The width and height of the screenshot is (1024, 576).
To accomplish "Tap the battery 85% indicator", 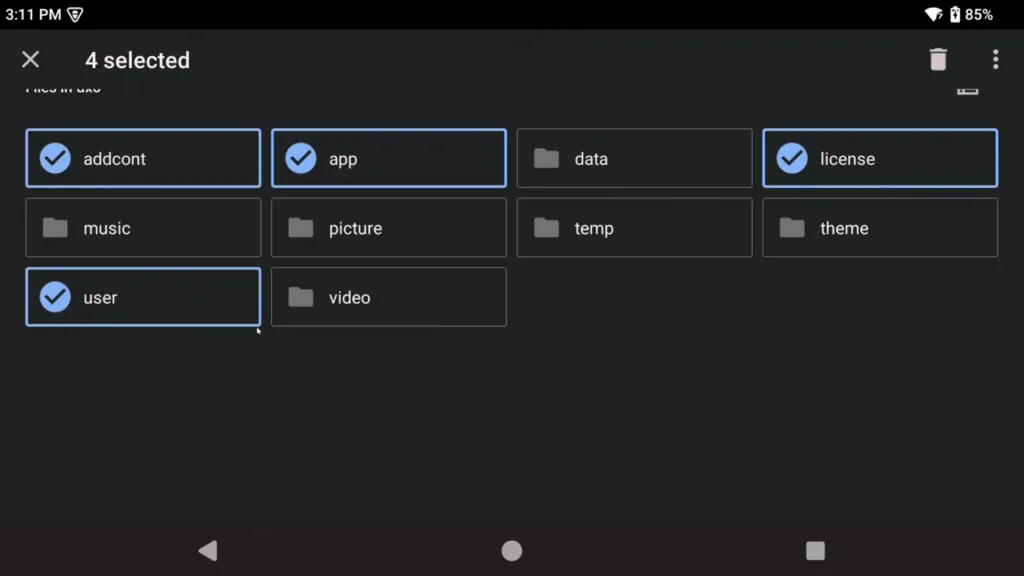I will 970,14.
